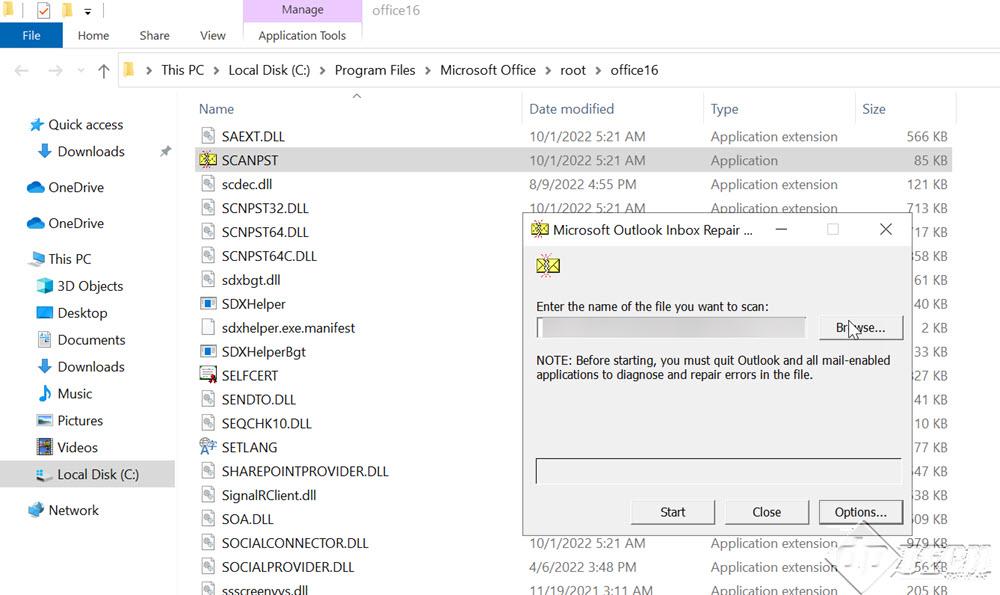Select SENDTO.DLL in the file list

click(x=258, y=399)
